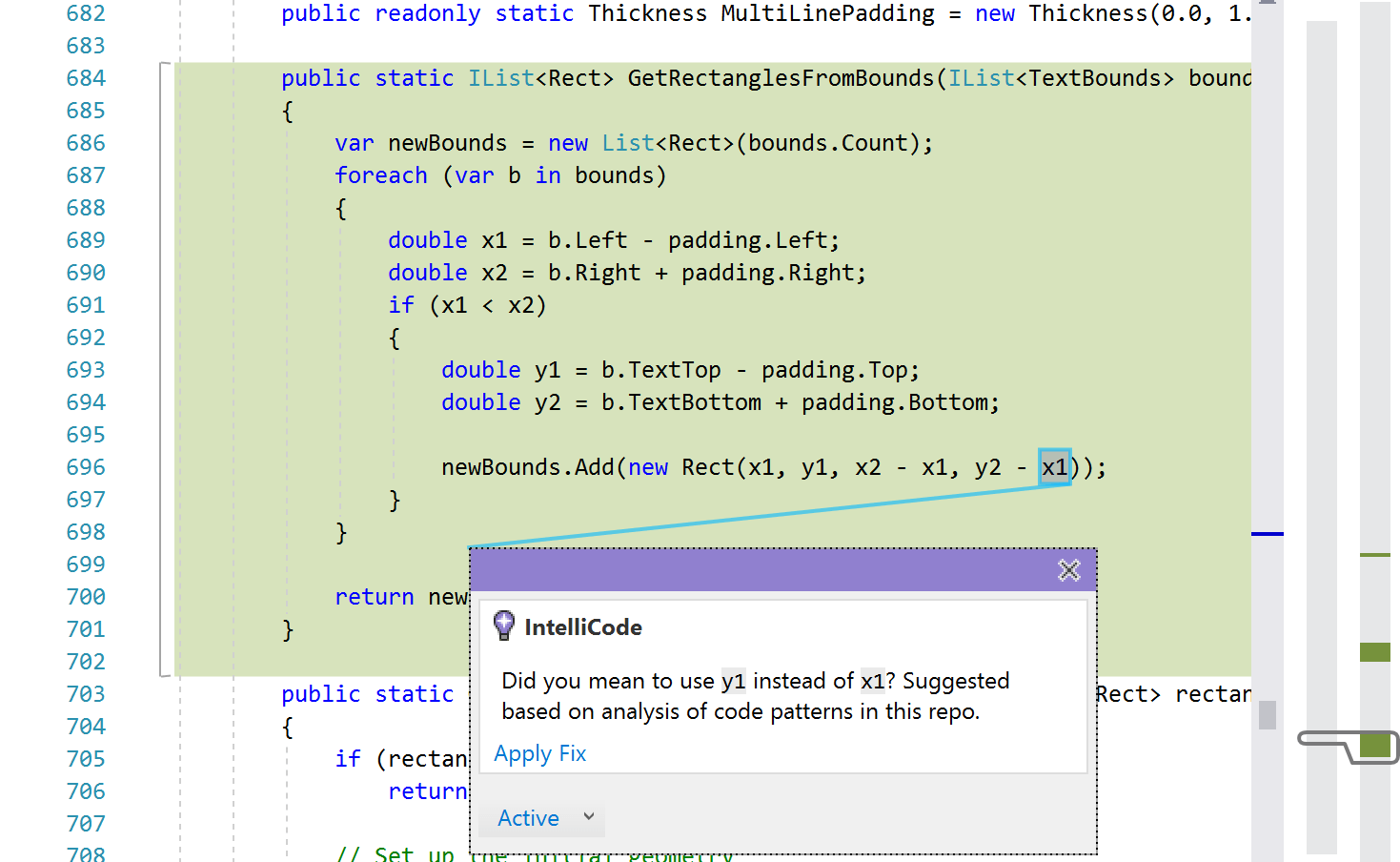Viewport: 1400px width, 862px height.
Task: Click the green change marker in overview margin
Action: click(1374, 652)
